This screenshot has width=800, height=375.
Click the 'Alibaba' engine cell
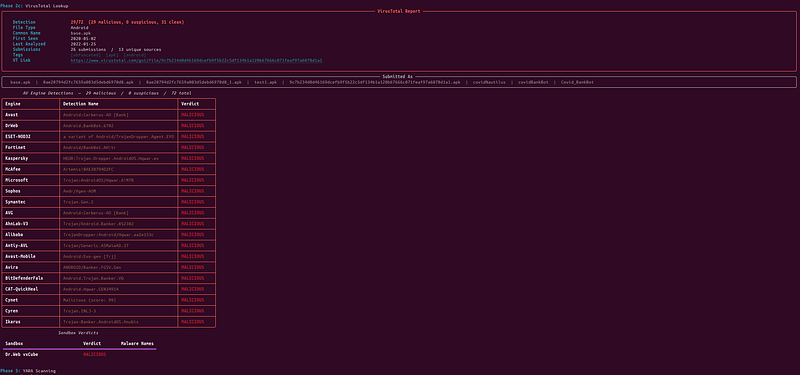(x=31, y=235)
